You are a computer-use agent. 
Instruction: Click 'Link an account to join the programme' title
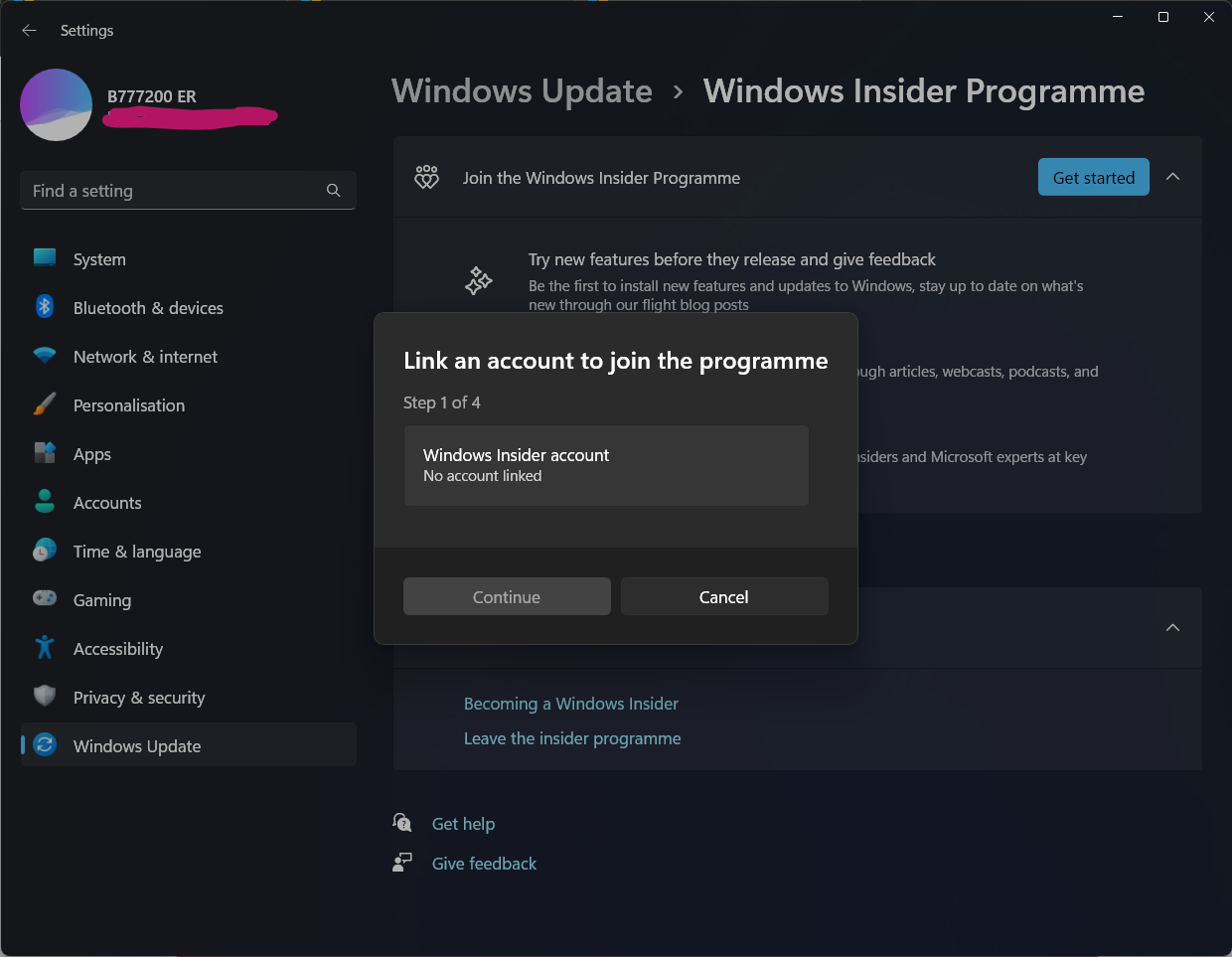(x=616, y=361)
